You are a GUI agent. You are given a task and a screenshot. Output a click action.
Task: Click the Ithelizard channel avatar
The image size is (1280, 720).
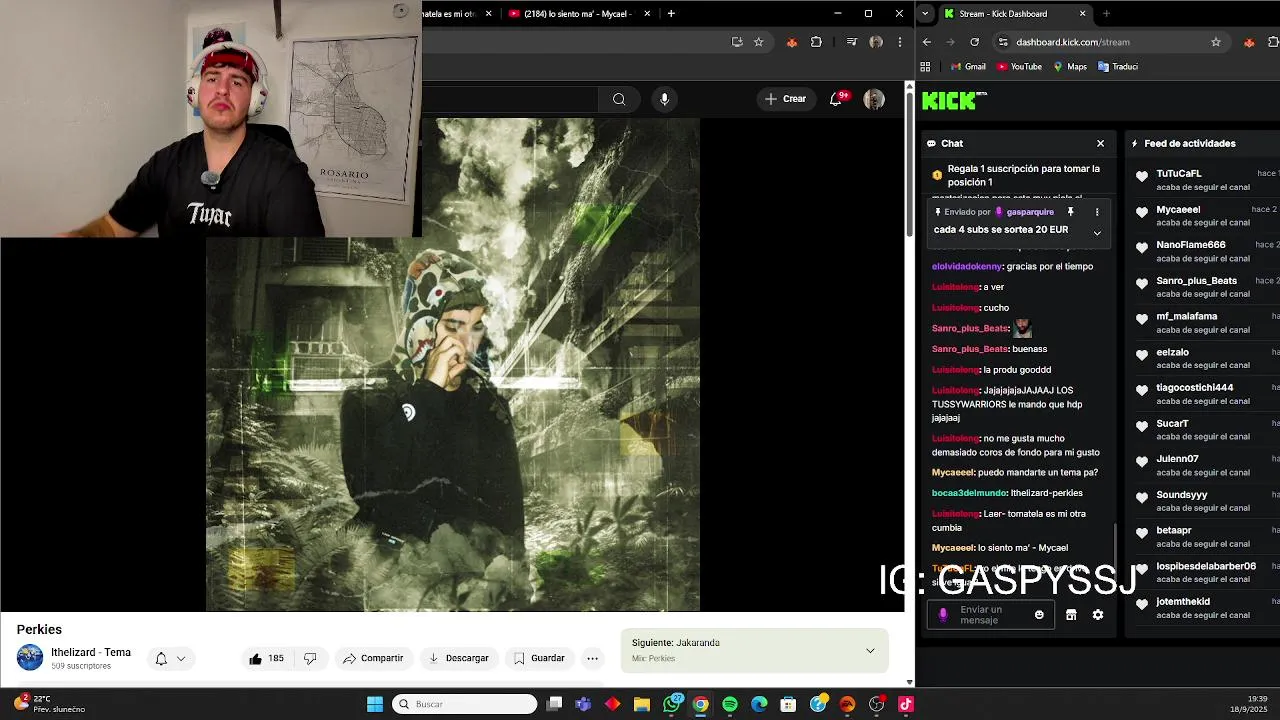point(30,657)
